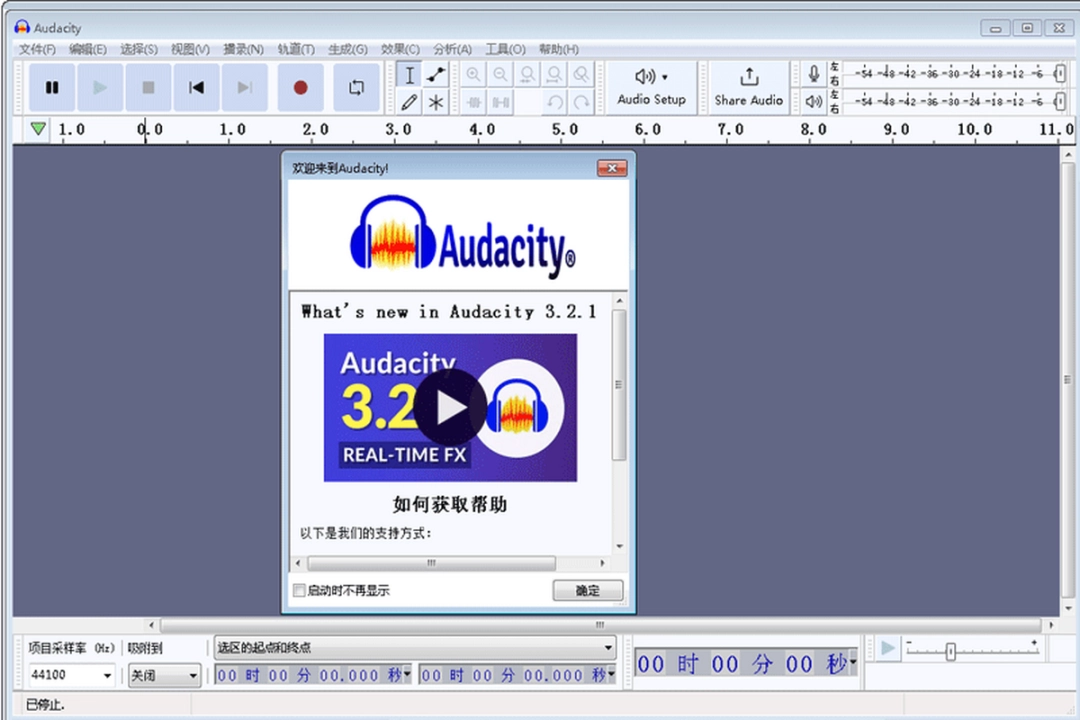Click the Zoom In magnifier icon

coord(473,74)
